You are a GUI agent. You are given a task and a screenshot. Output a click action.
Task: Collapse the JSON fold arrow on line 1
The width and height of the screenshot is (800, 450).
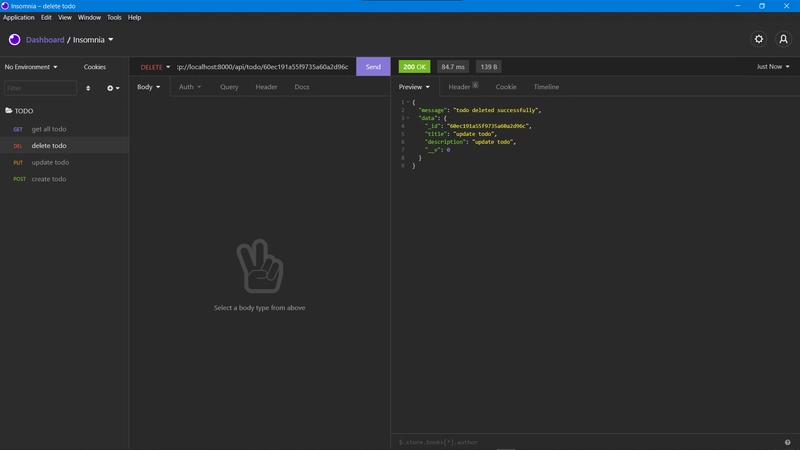click(x=408, y=102)
